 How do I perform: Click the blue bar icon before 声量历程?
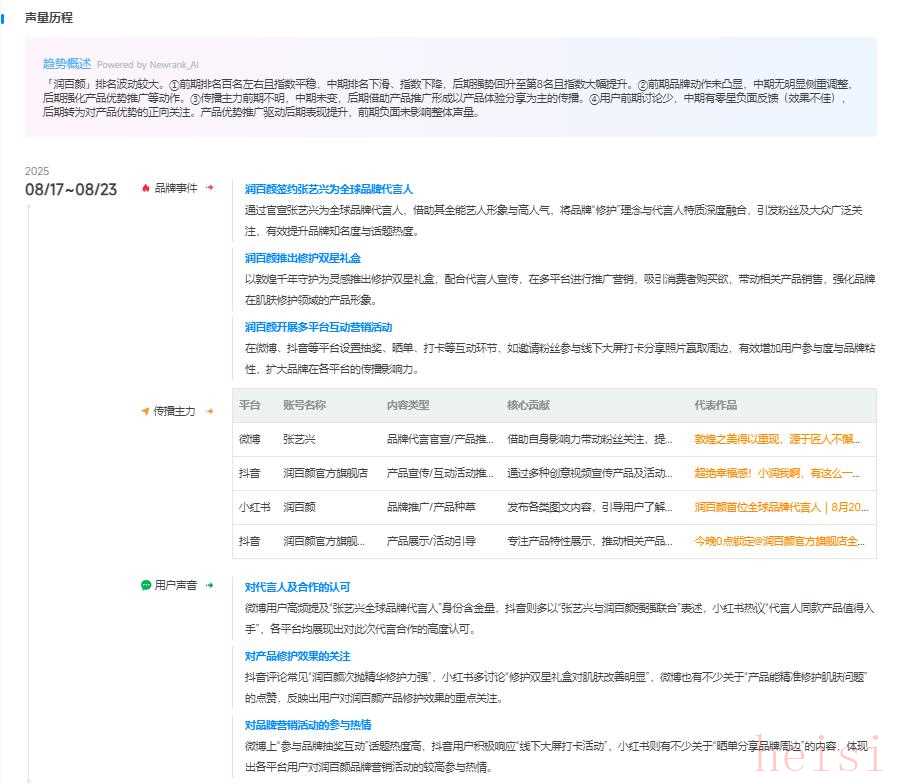point(4,18)
